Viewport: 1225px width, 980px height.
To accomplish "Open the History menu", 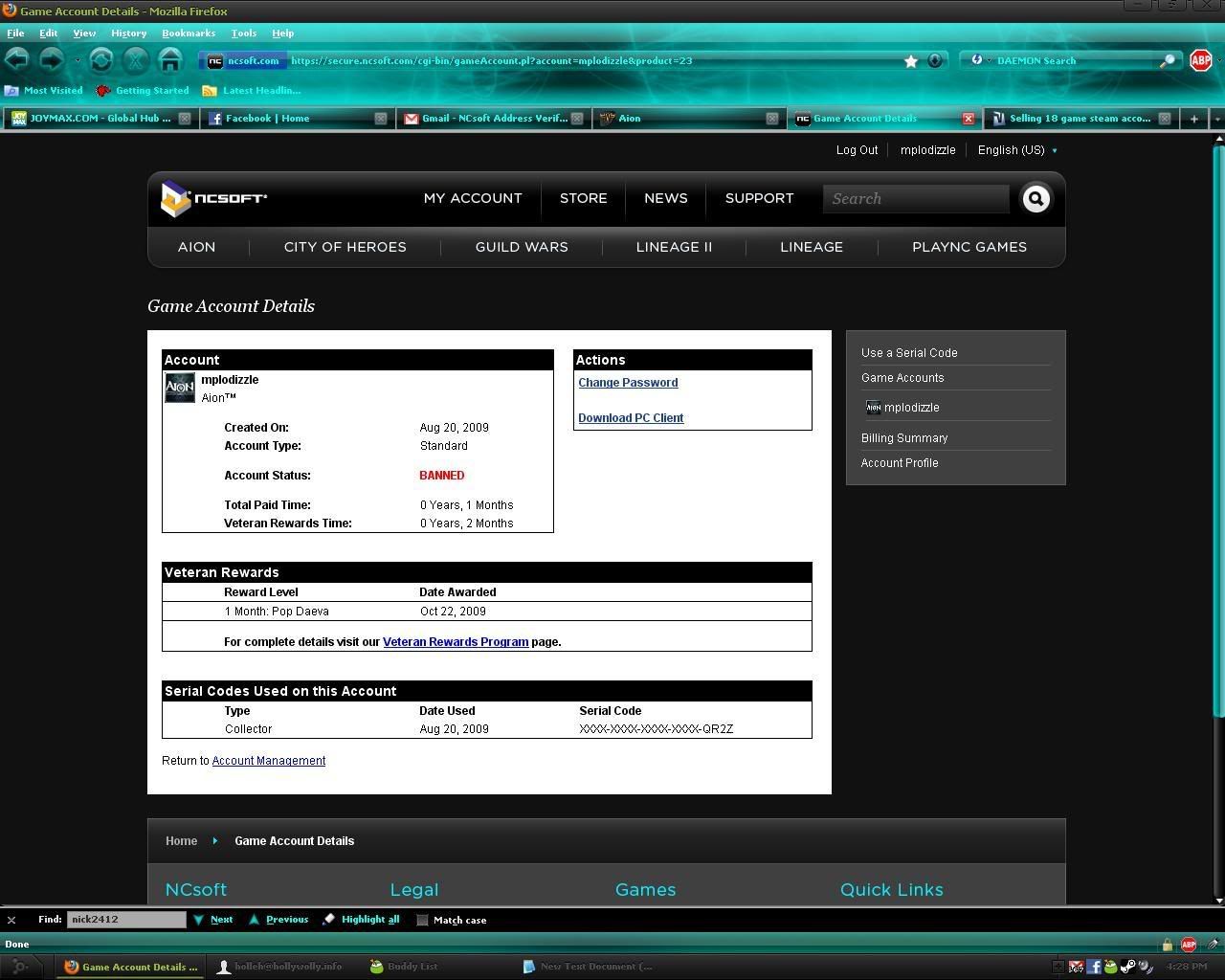I will click(x=128, y=33).
